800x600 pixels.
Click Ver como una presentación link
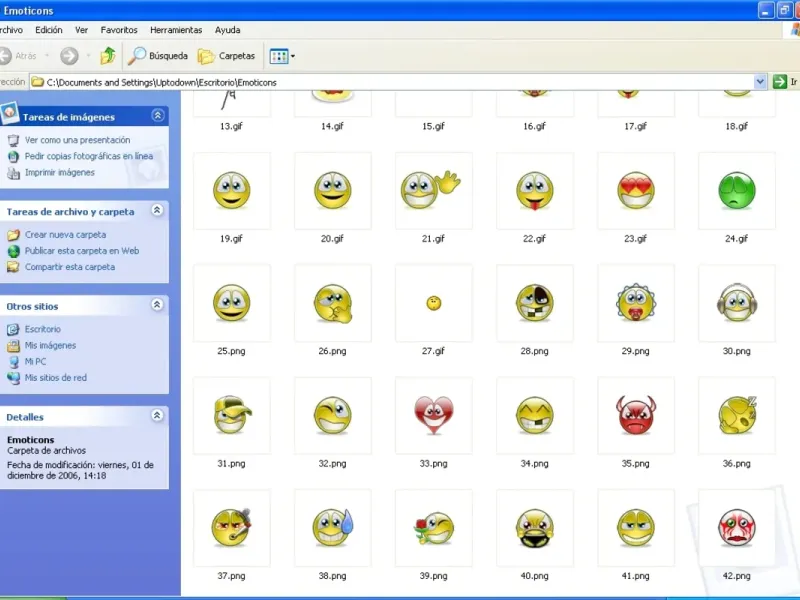[77, 140]
